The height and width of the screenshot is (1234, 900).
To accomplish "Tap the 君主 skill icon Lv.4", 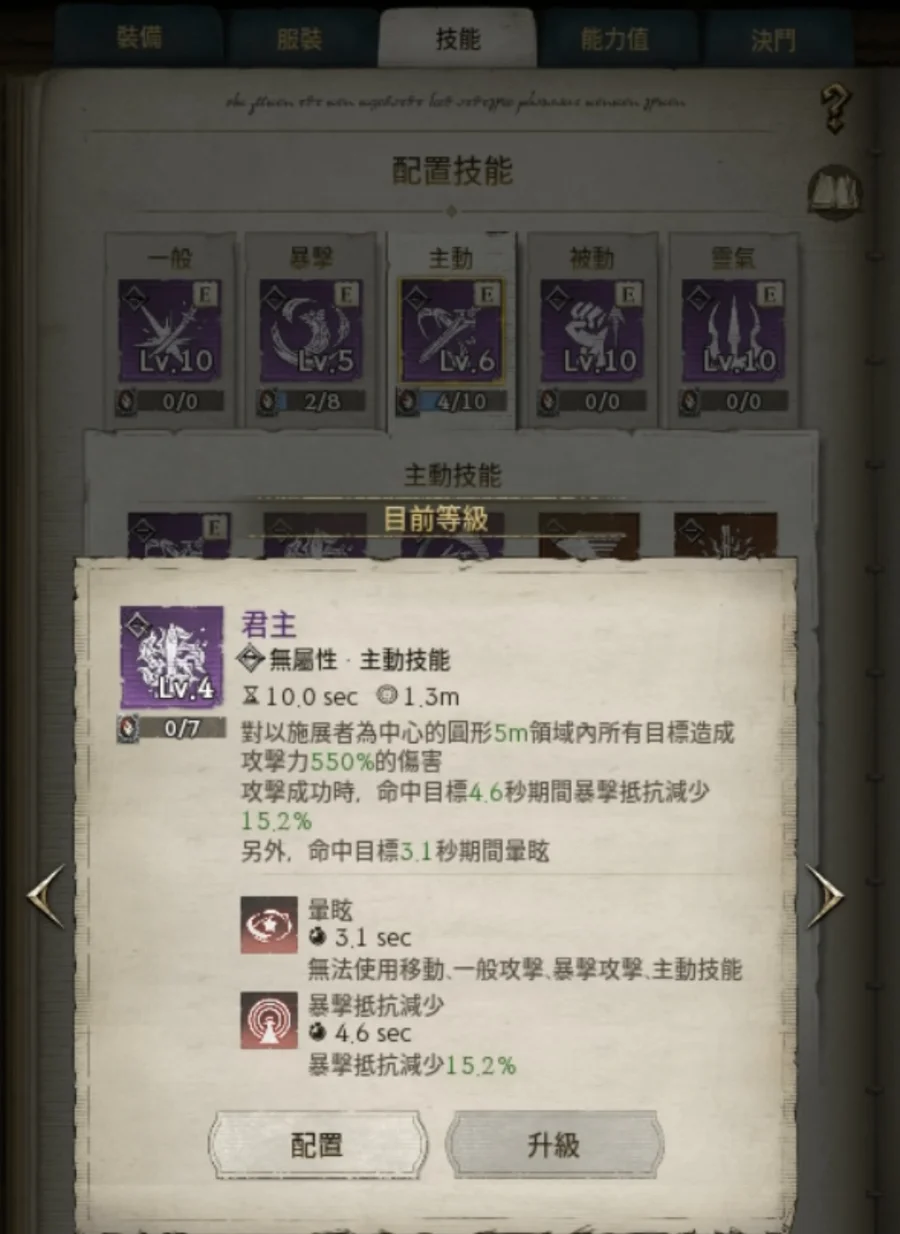I will (x=172, y=657).
